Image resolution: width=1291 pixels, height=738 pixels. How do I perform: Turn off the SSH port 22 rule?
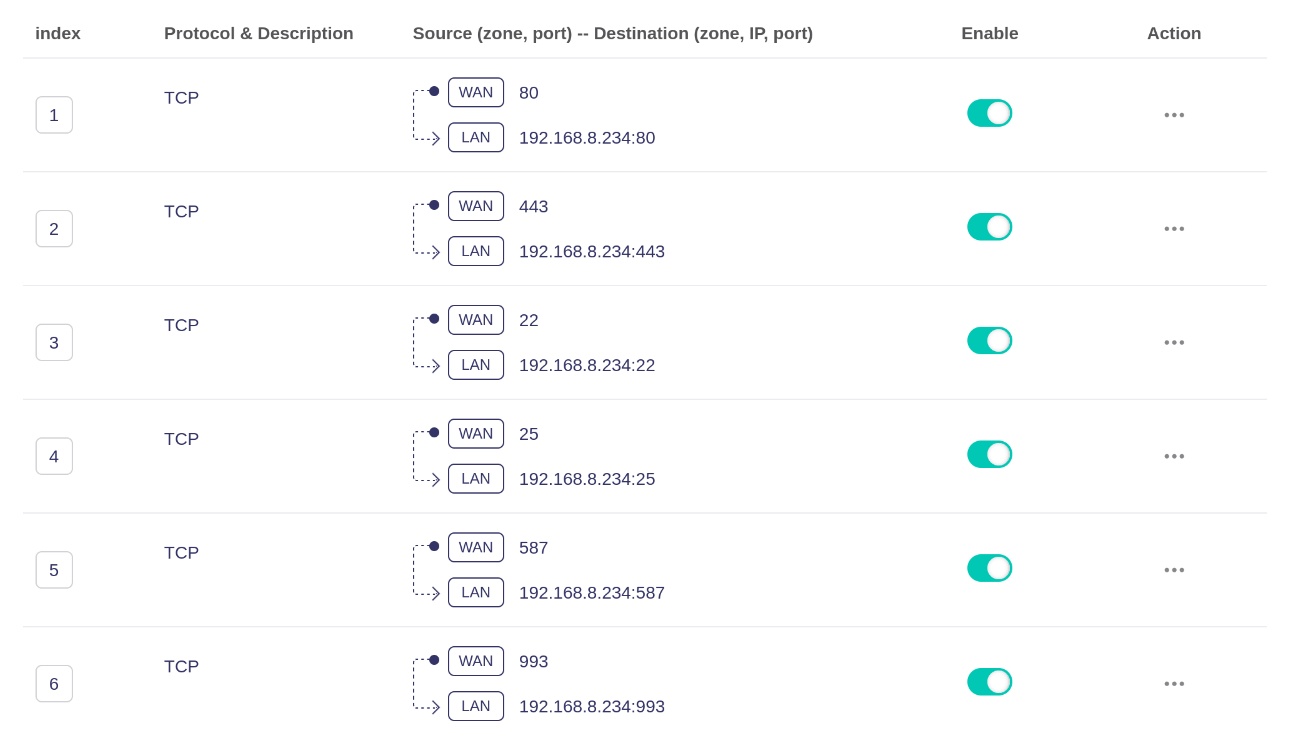coord(989,341)
